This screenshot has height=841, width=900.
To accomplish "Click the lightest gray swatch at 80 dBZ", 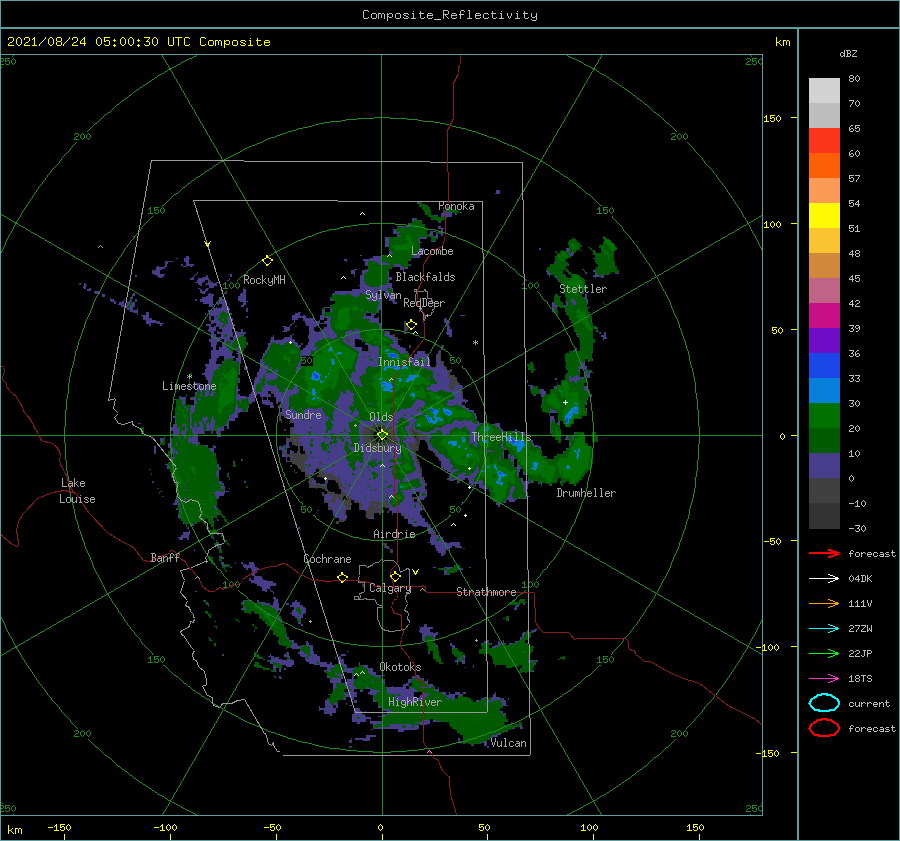I will click(824, 90).
